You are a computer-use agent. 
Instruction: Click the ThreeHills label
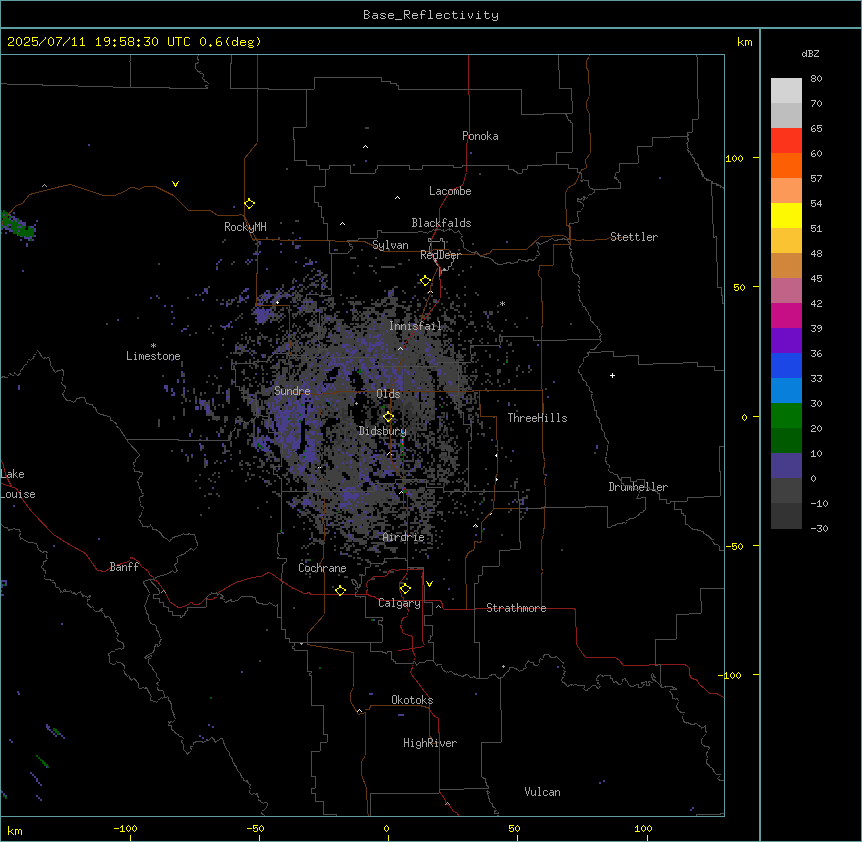point(537,418)
